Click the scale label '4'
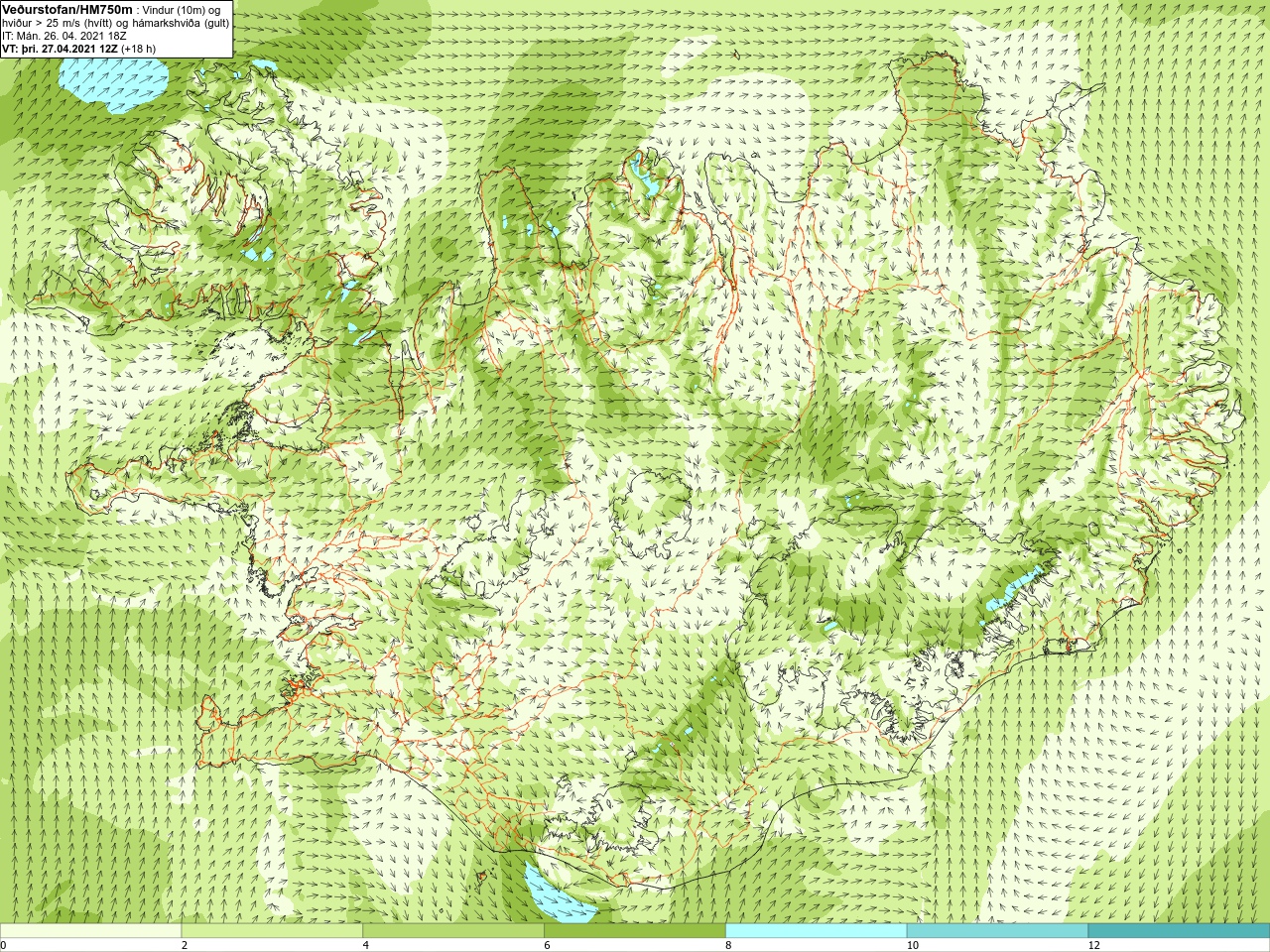The width and height of the screenshot is (1270, 952). [366, 945]
